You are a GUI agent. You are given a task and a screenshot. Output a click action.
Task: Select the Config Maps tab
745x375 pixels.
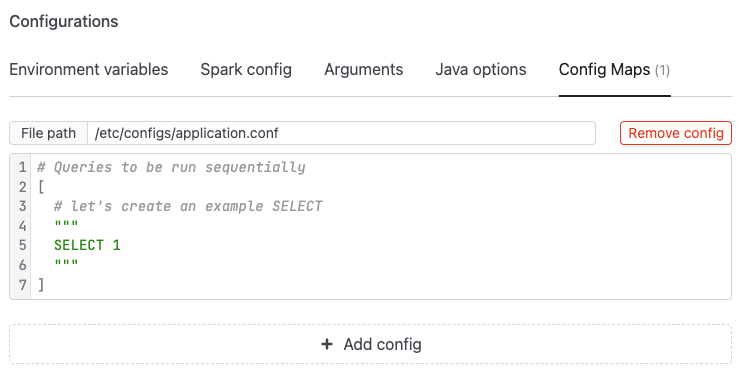(614, 69)
